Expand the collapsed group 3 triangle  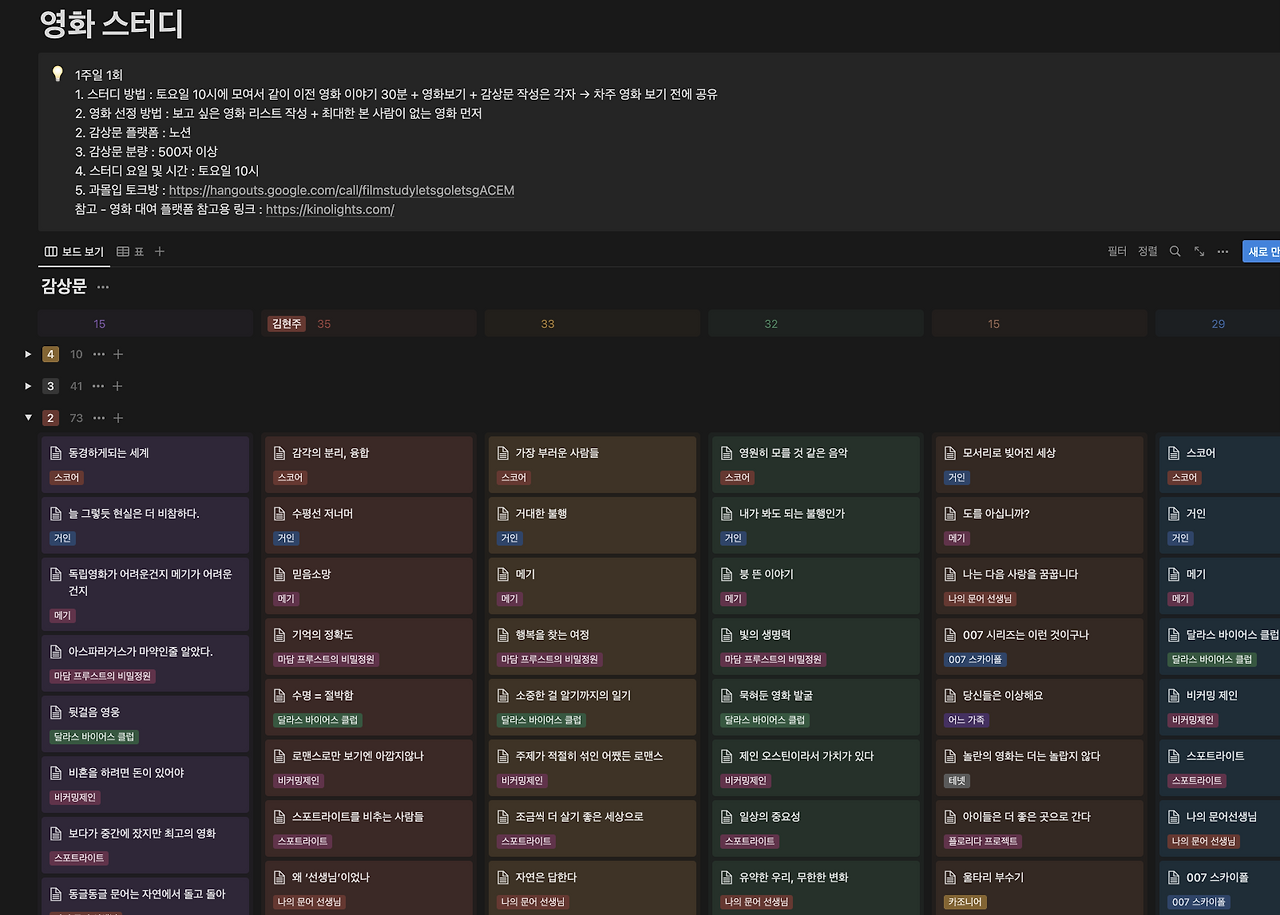pyautogui.click(x=29, y=386)
